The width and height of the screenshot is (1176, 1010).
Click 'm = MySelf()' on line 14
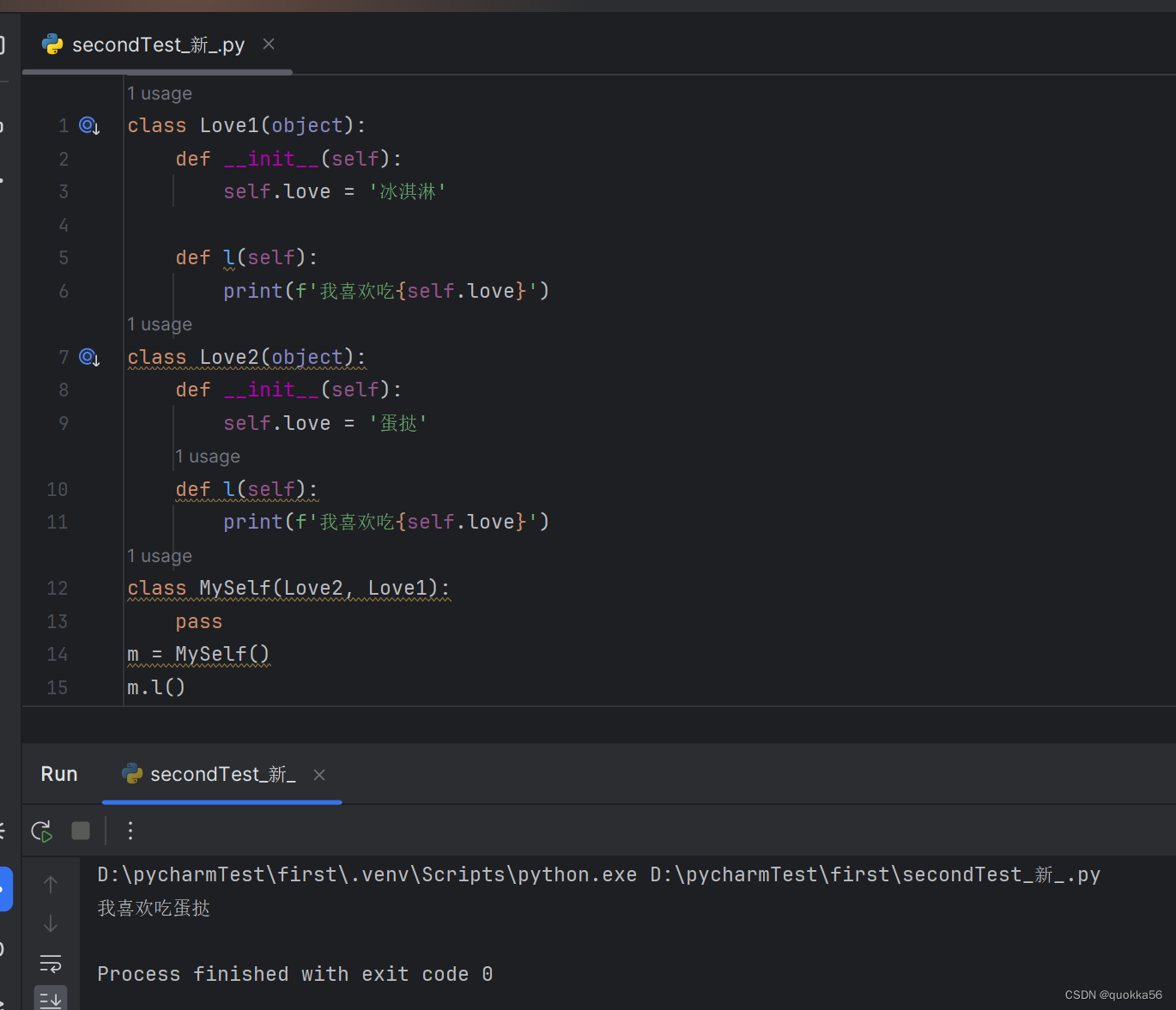pyautogui.click(x=198, y=655)
